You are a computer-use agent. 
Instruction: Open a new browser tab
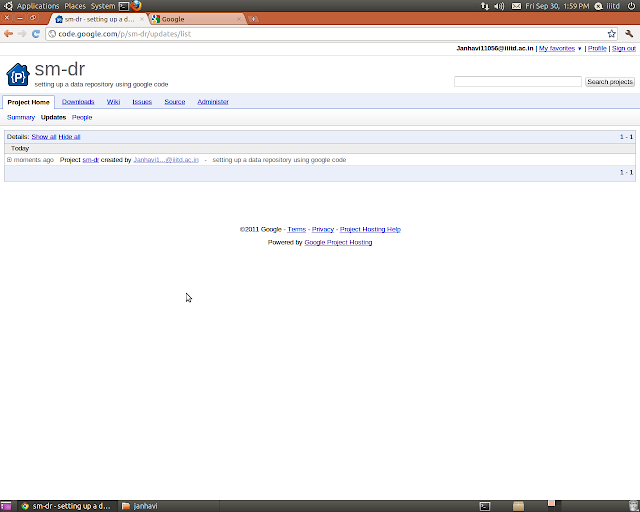click(253, 19)
